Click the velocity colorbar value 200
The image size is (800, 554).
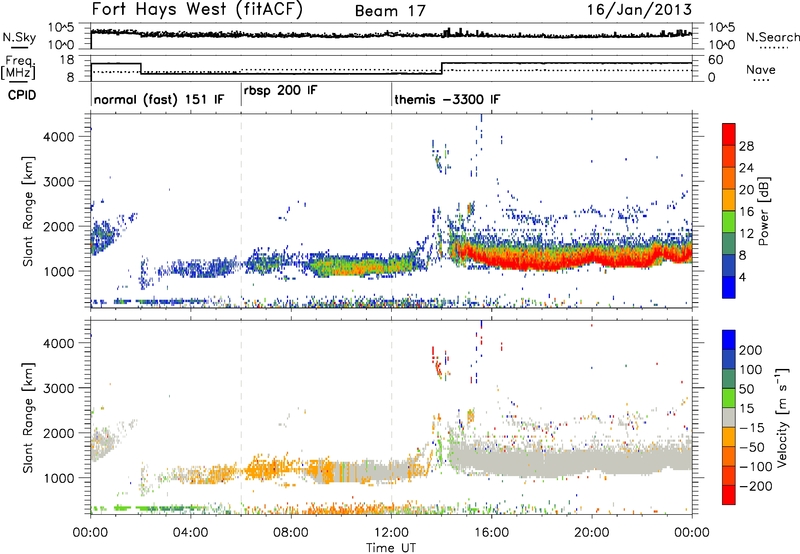(750, 350)
